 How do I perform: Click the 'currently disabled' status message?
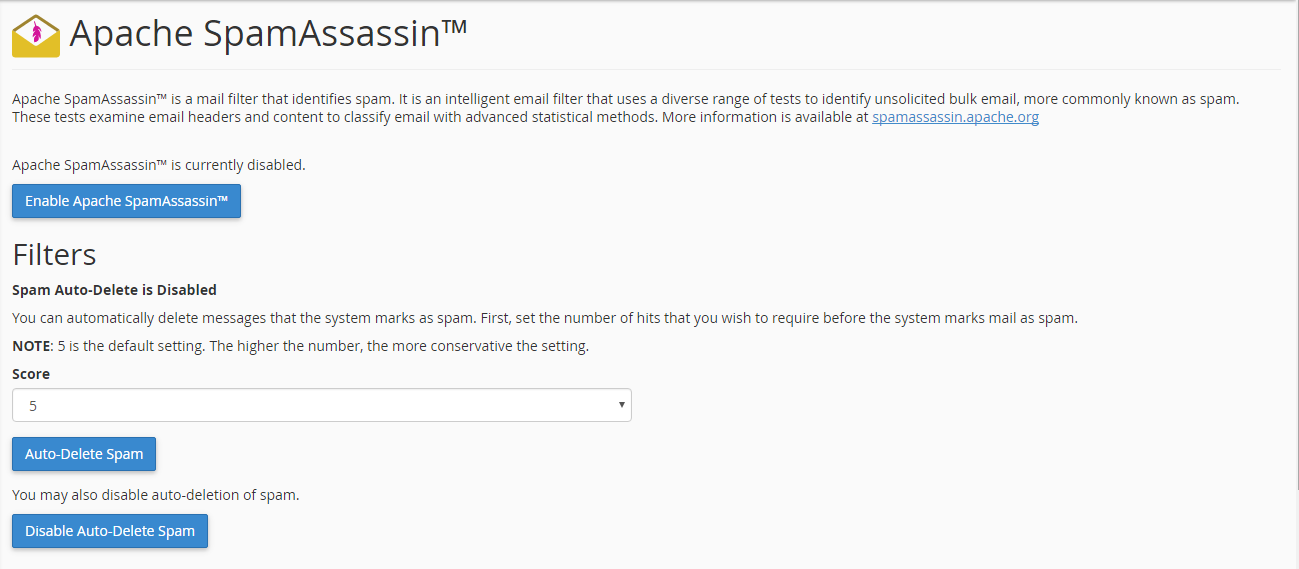coord(159,165)
